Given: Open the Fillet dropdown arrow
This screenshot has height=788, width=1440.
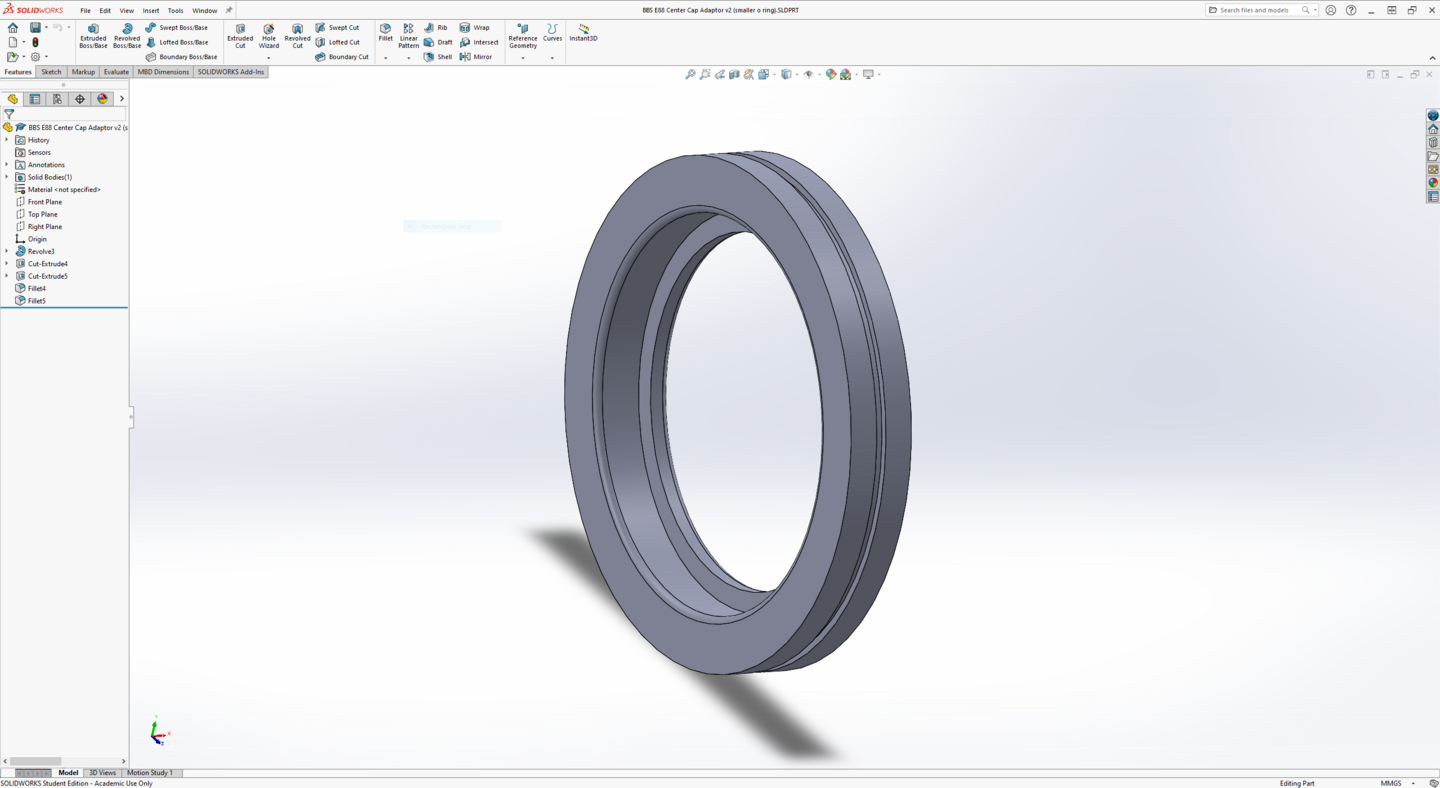Looking at the screenshot, I should point(385,58).
